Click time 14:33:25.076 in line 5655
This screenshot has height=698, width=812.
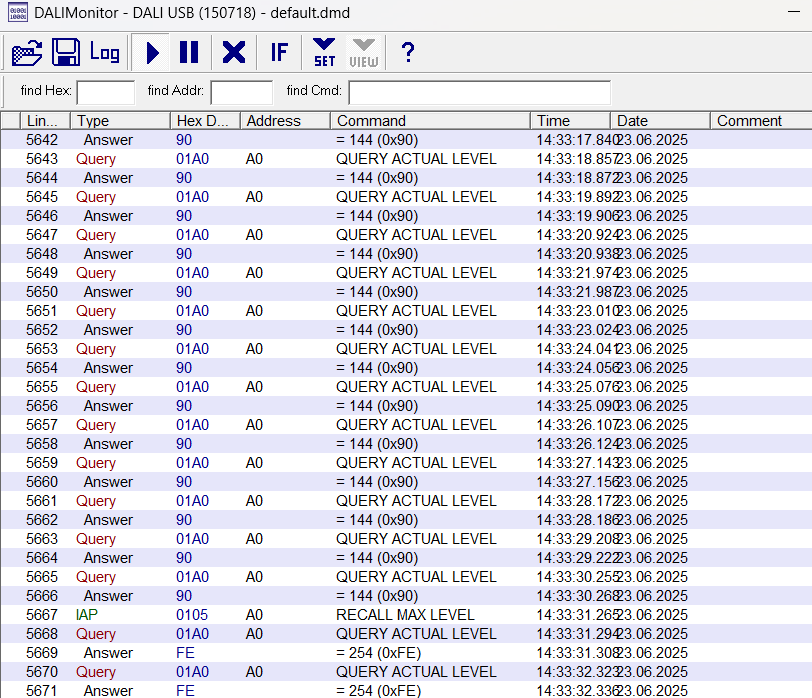pyautogui.click(x=578, y=387)
